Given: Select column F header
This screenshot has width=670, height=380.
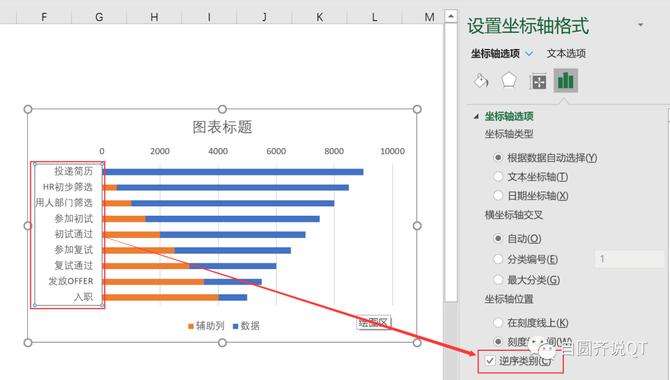Looking at the screenshot, I should point(44,17).
